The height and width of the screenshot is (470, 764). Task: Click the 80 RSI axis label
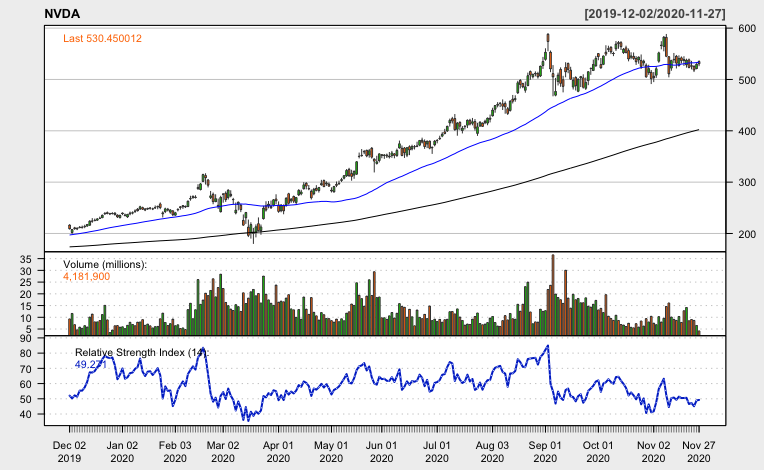click(x=25, y=354)
